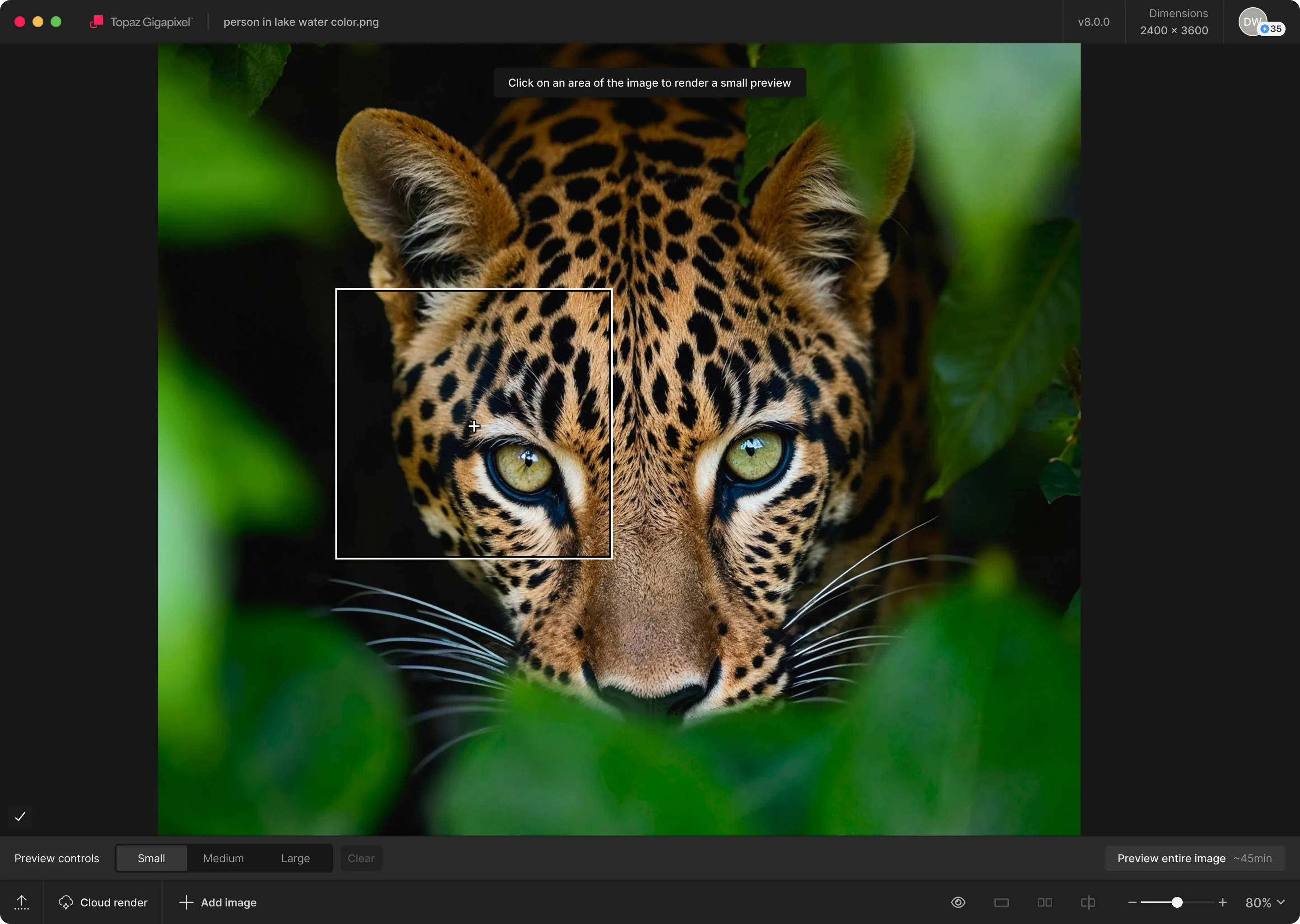Toggle the eye preview visibility icon
Screen dimensions: 1300x924
[x=958, y=902]
